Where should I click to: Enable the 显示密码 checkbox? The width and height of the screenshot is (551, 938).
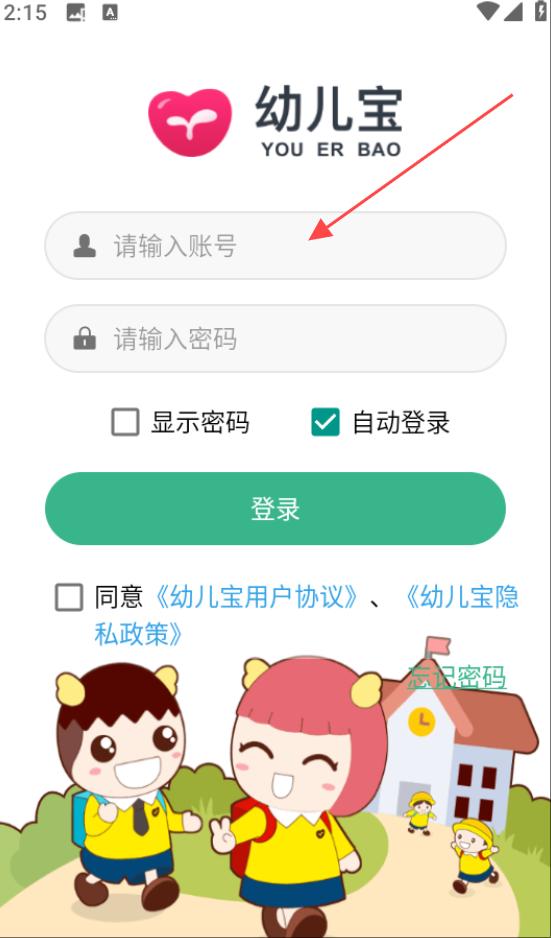125,422
